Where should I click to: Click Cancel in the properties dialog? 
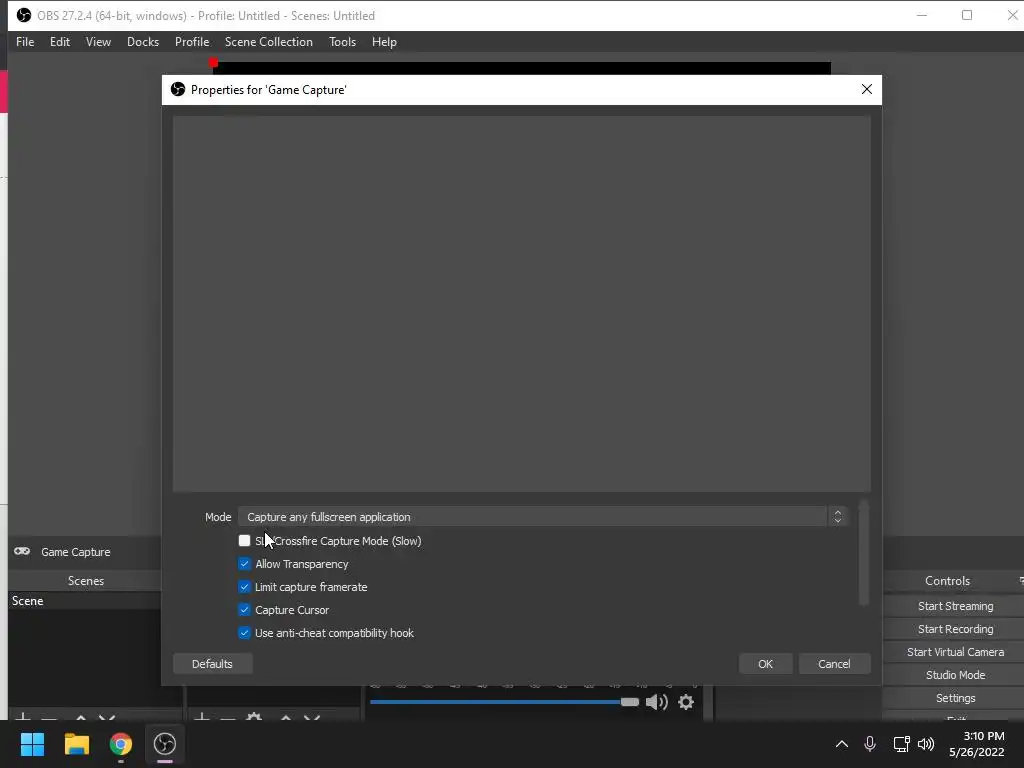(x=834, y=664)
